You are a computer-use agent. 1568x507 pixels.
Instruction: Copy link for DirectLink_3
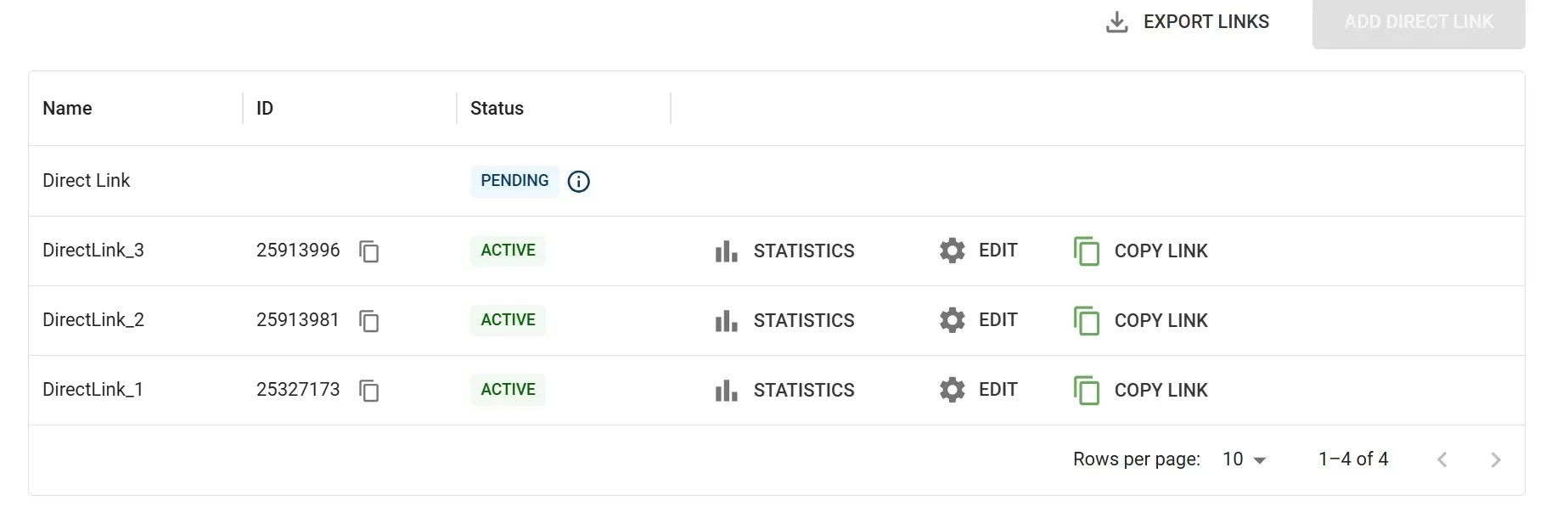(x=1141, y=251)
